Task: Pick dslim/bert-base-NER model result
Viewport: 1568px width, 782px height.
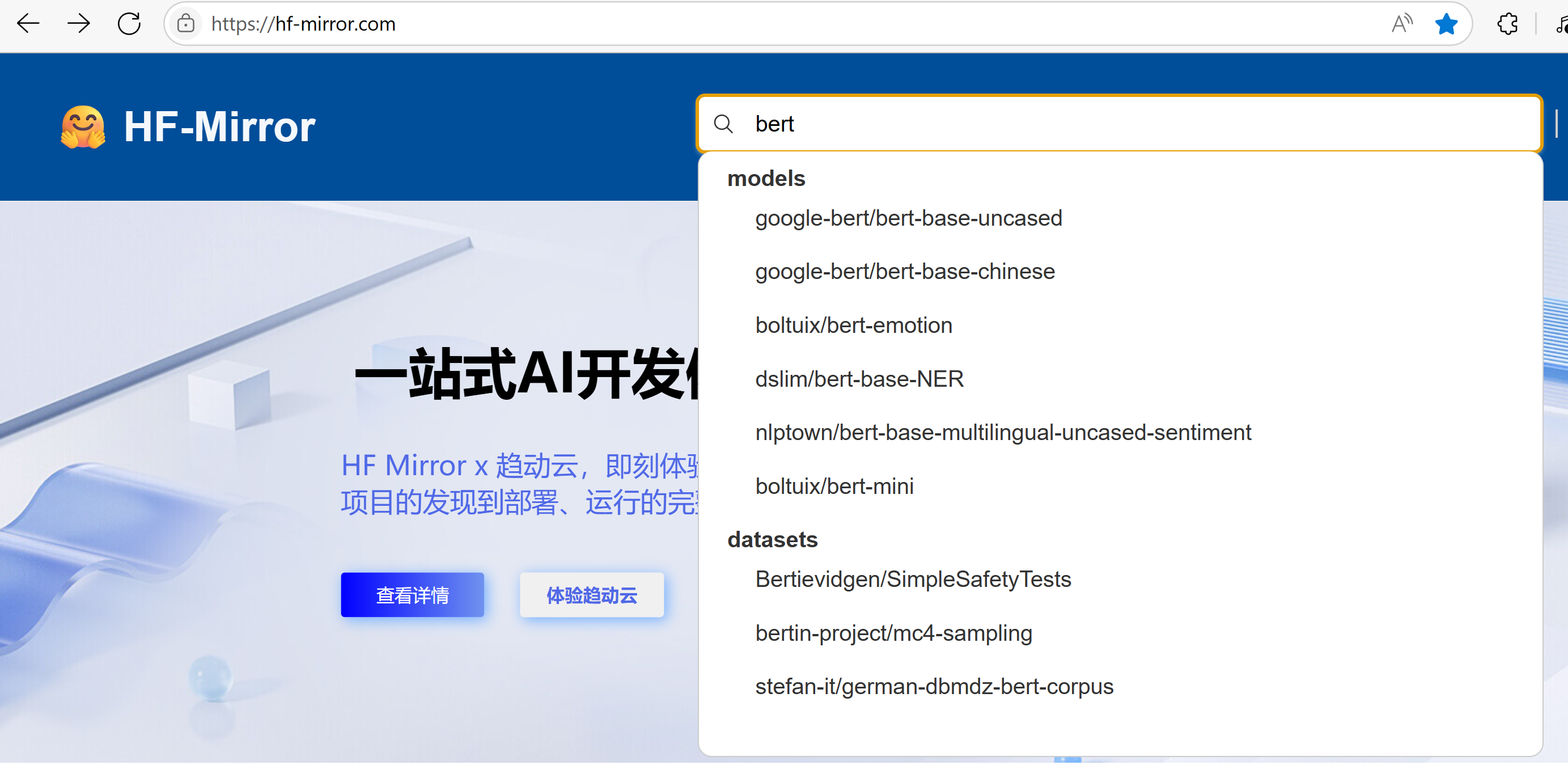Action: click(x=859, y=379)
